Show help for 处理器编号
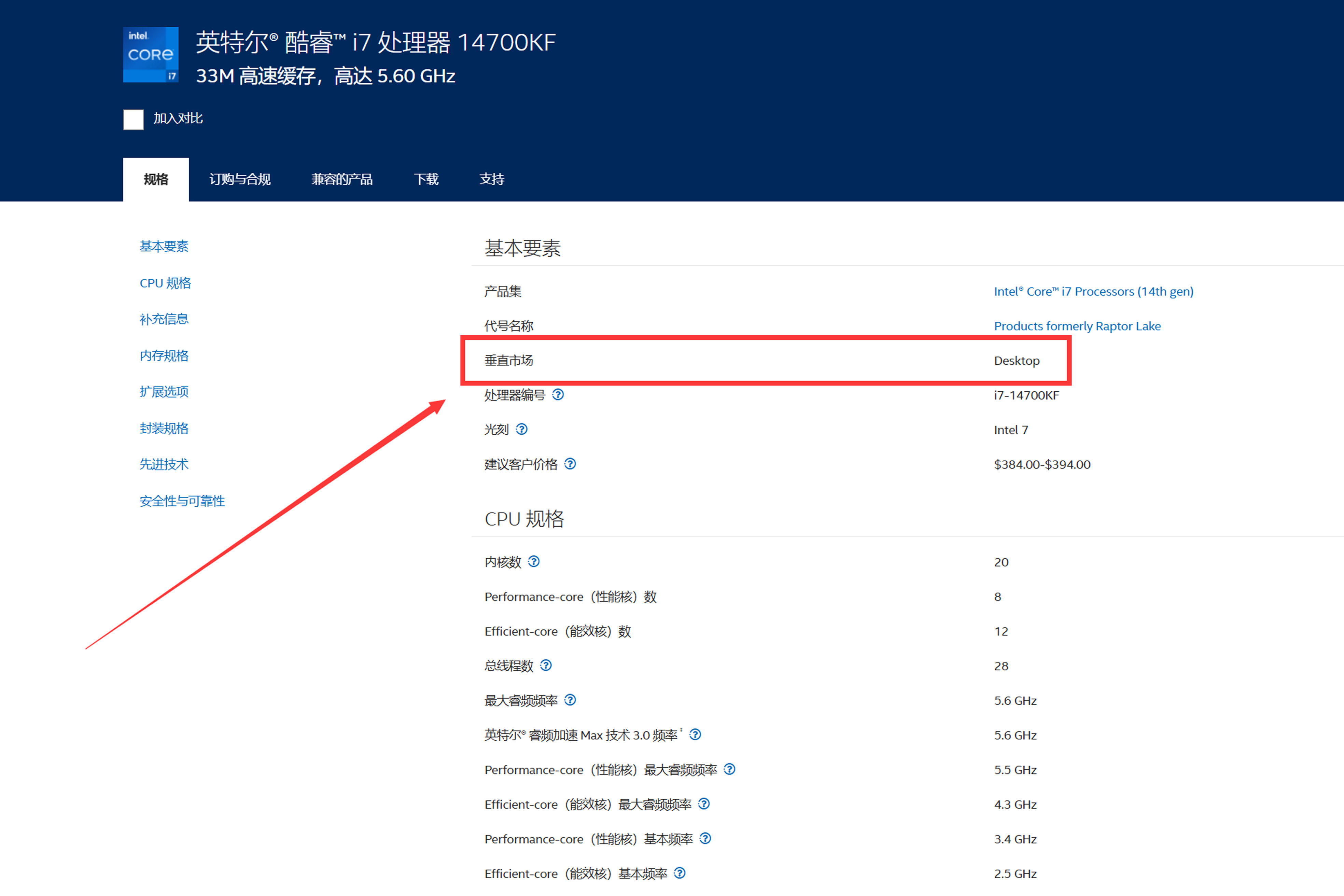 [558, 394]
